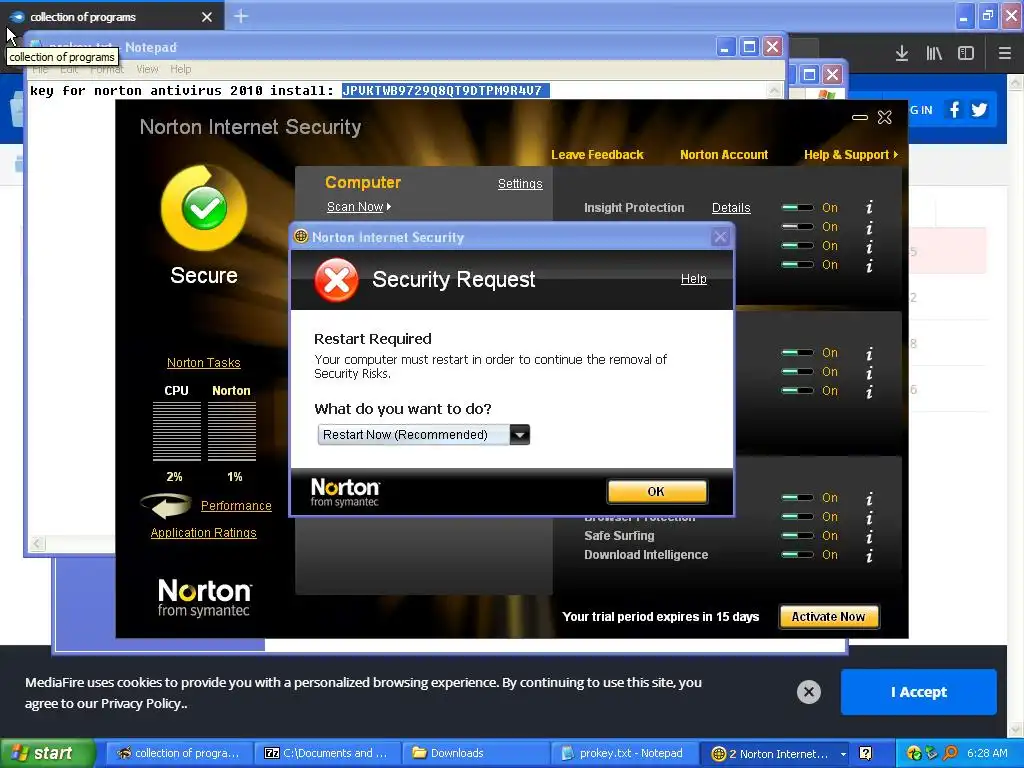Open the Norton Tasks link
This screenshot has height=768, width=1024.
pyautogui.click(x=204, y=362)
